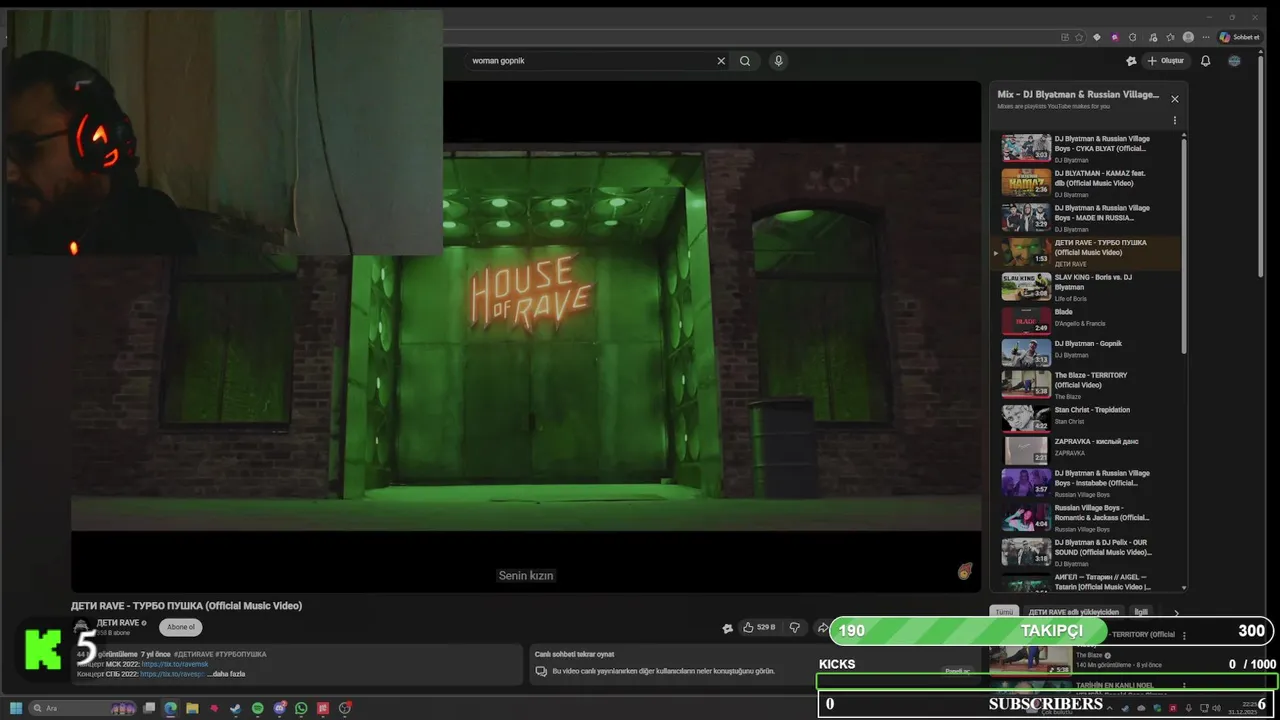
Task: Open File Explorer from taskbar
Action: click(x=192, y=708)
